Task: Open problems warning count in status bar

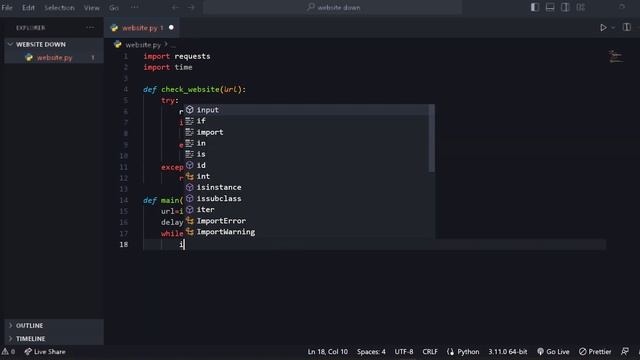Action: pos(8,351)
